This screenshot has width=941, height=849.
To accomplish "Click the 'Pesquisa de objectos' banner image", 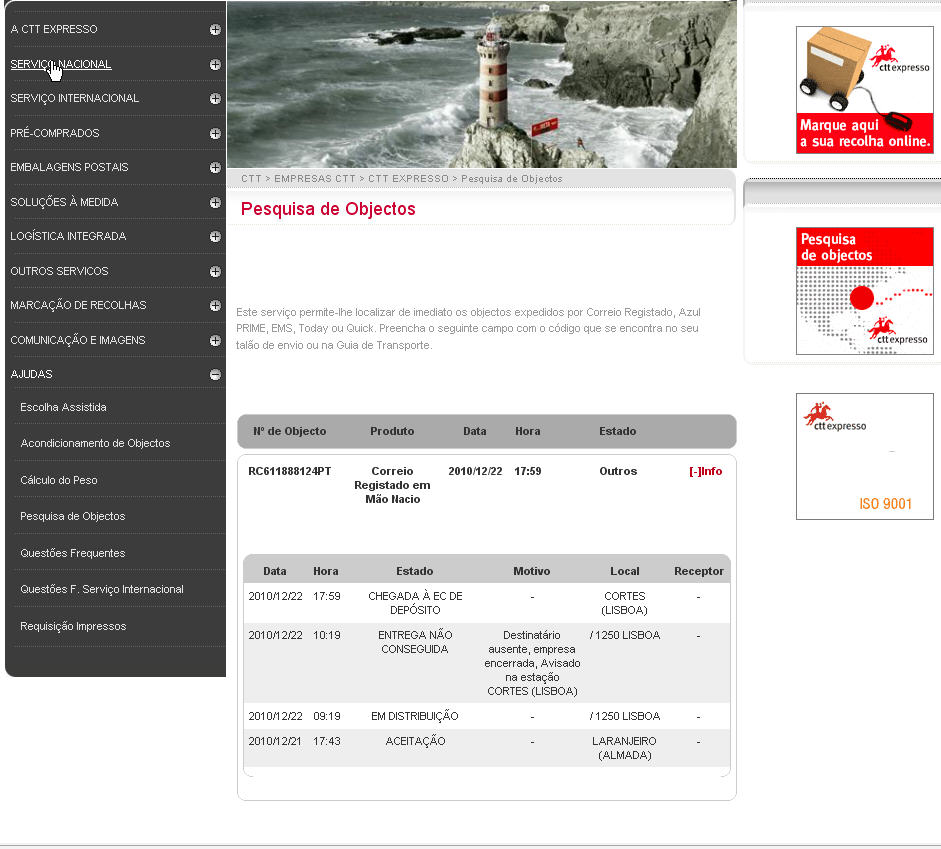I will point(864,291).
